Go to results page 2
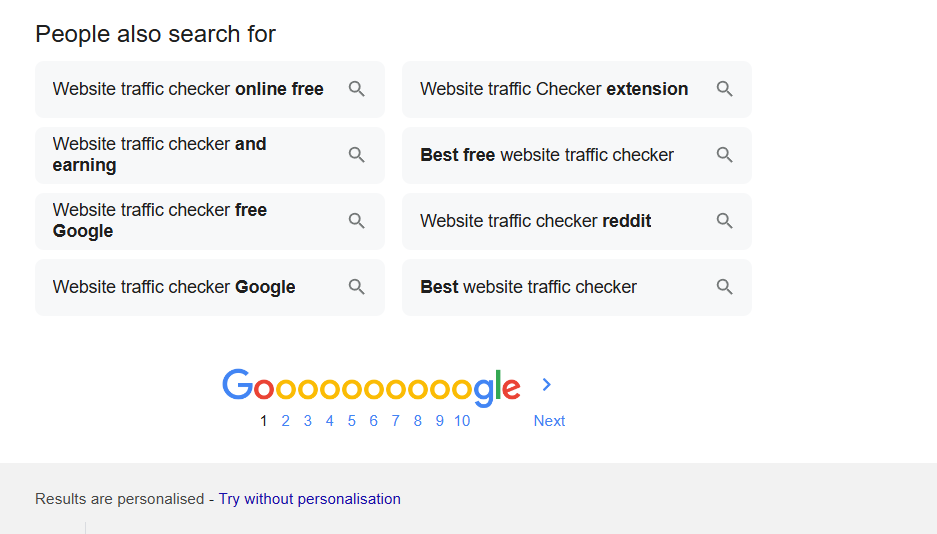The height and width of the screenshot is (534, 937). click(x=285, y=421)
